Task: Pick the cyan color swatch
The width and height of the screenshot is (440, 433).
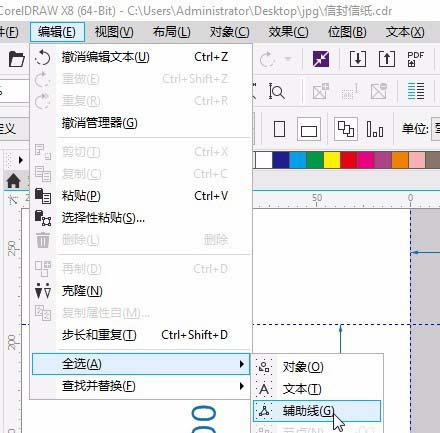Action: [298, 160]
